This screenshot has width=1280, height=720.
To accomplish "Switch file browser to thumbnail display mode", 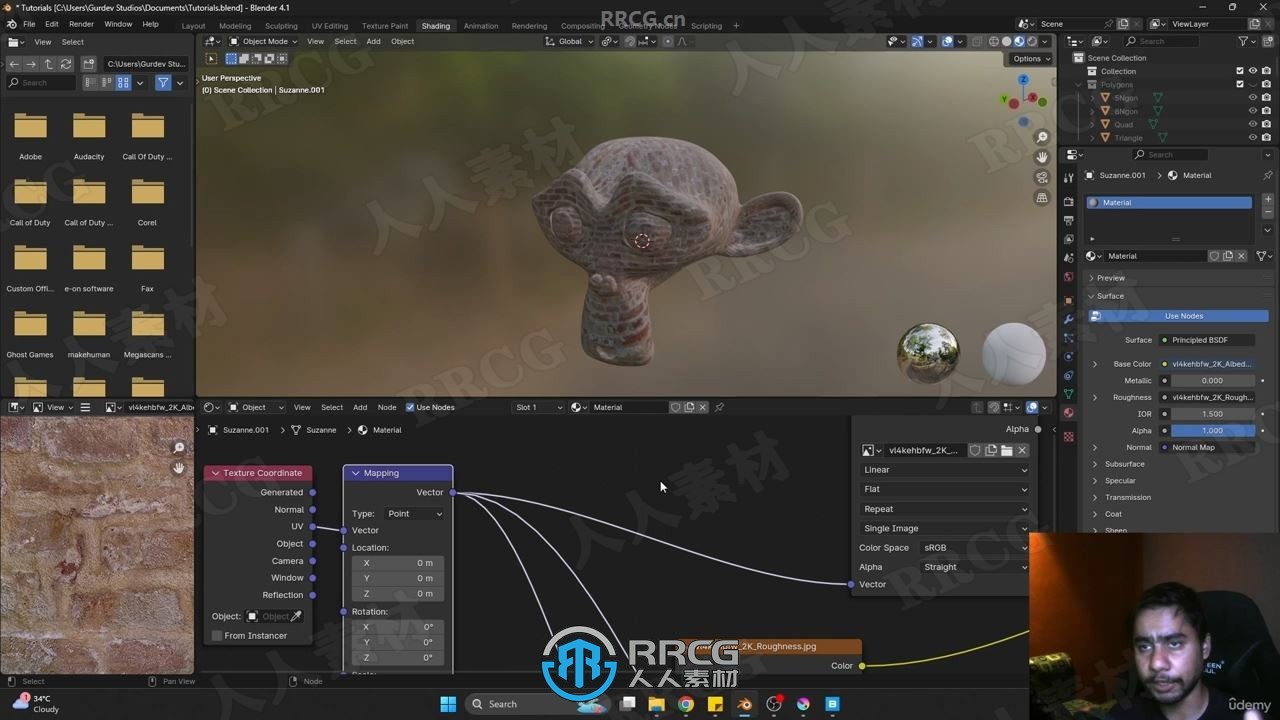I will (123, 83).
